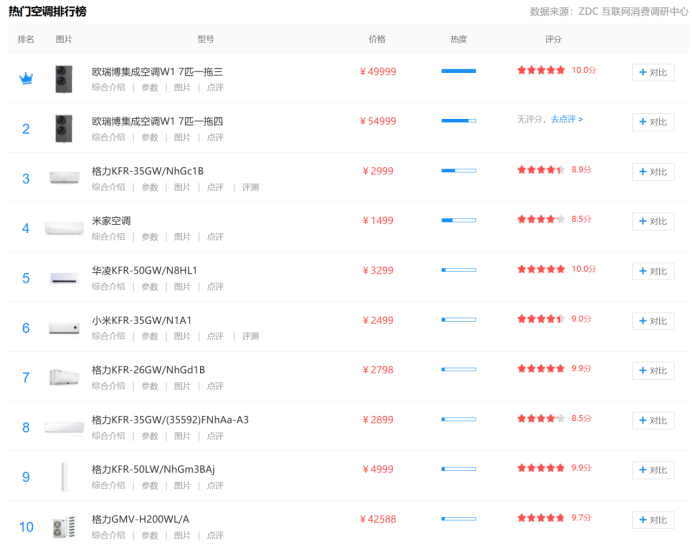The width and height of the screenshot is (692, 550).
Task: Open 评测 link under 格力KFR-35GW/NhGc1B
Action: (x=250, y=187)
